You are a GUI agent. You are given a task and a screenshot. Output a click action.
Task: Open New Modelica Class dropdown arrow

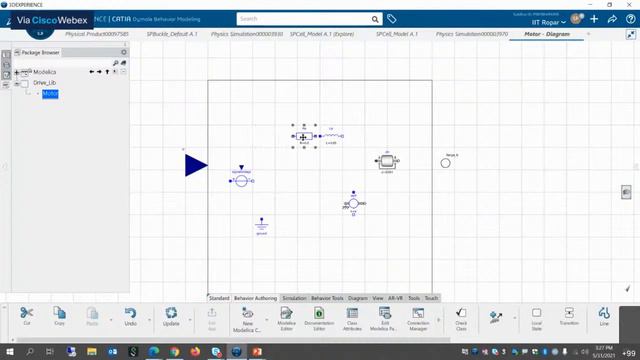click(x=267, y=320)
